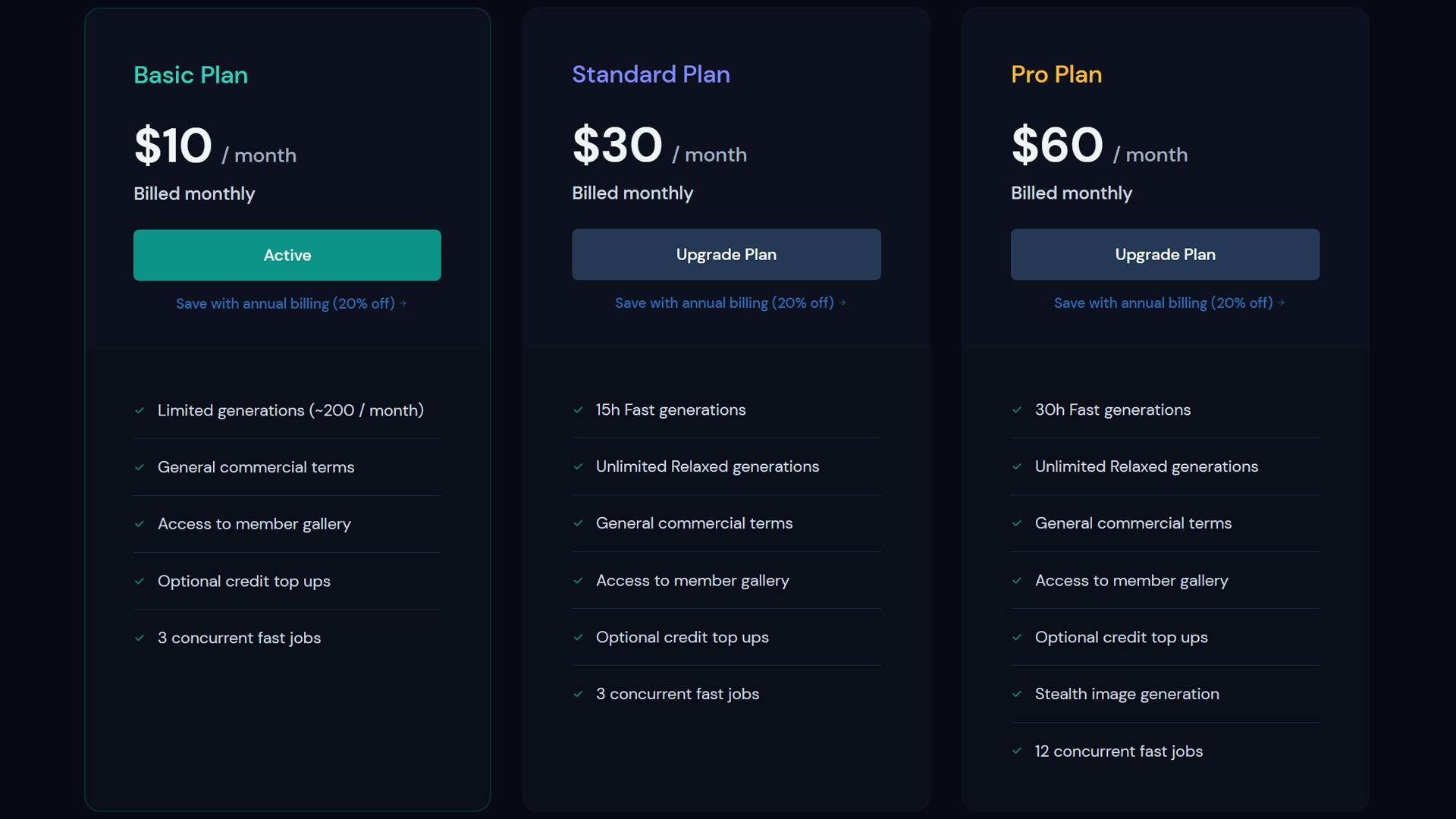Click Optional credit top ups under Basic Plan
The image size is (1456, 819).
point(243,581)
